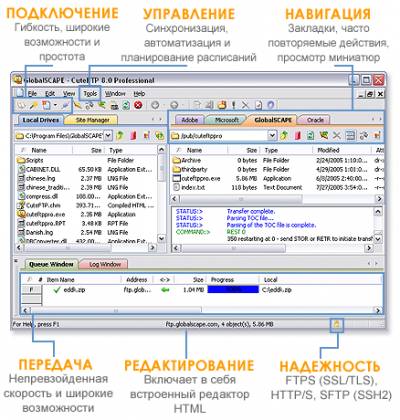Click the connection wizard wand icon
Screen dimensions: 400x420
[x=34, y=106]
